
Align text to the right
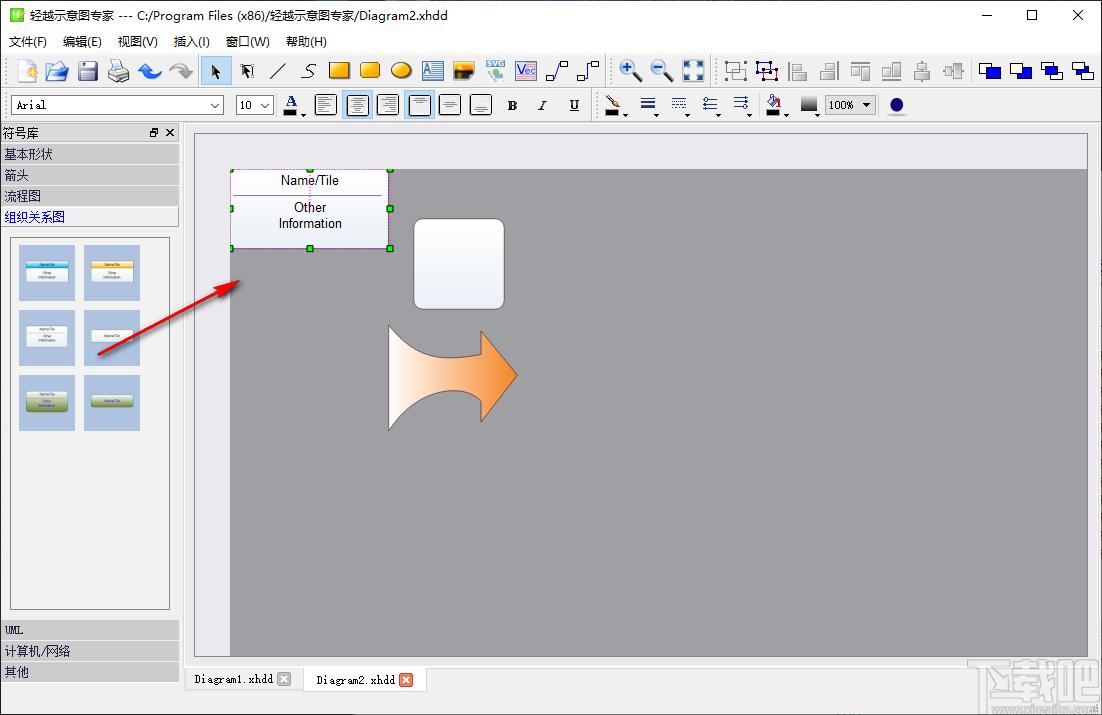pos(388,105)
